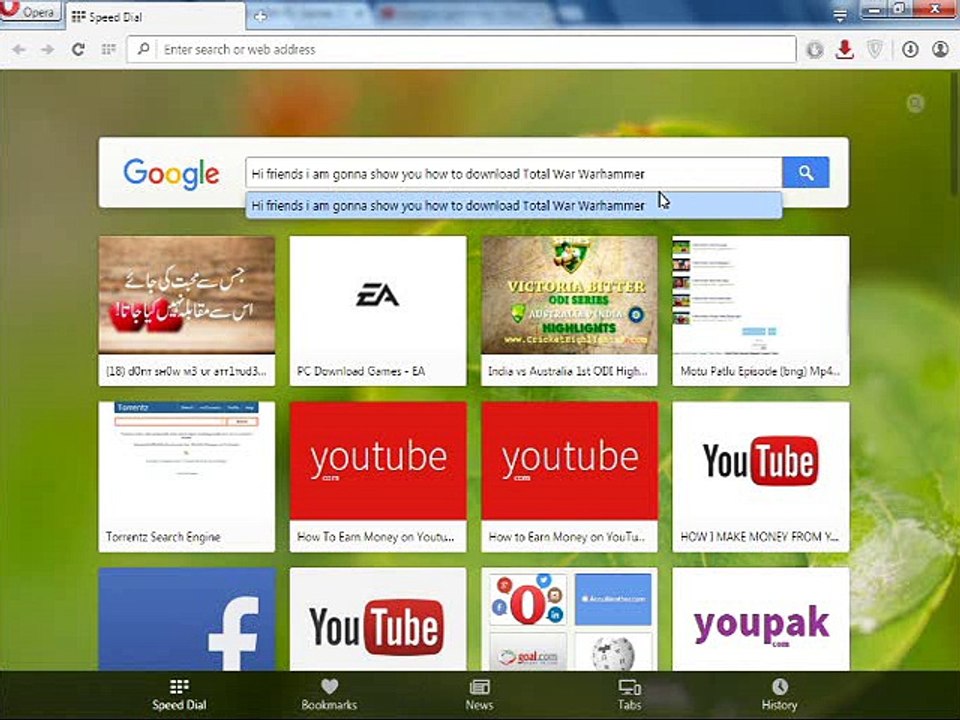
Task: Open the tab menu icon in title bar
Action: [x=840, y=16]
